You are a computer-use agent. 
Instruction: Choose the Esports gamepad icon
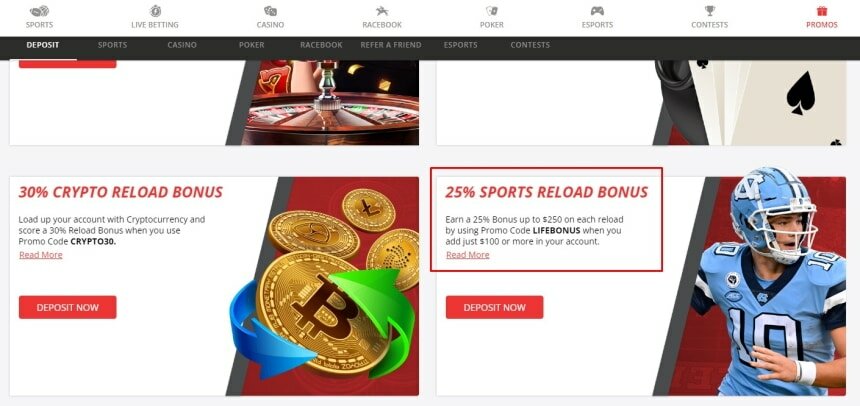click(597, 11)
